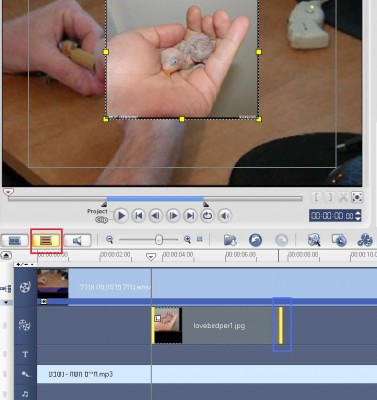Toggle ripple editing on the Video track
The width and height of the screenshot is (377, 400).
[6, 289]
